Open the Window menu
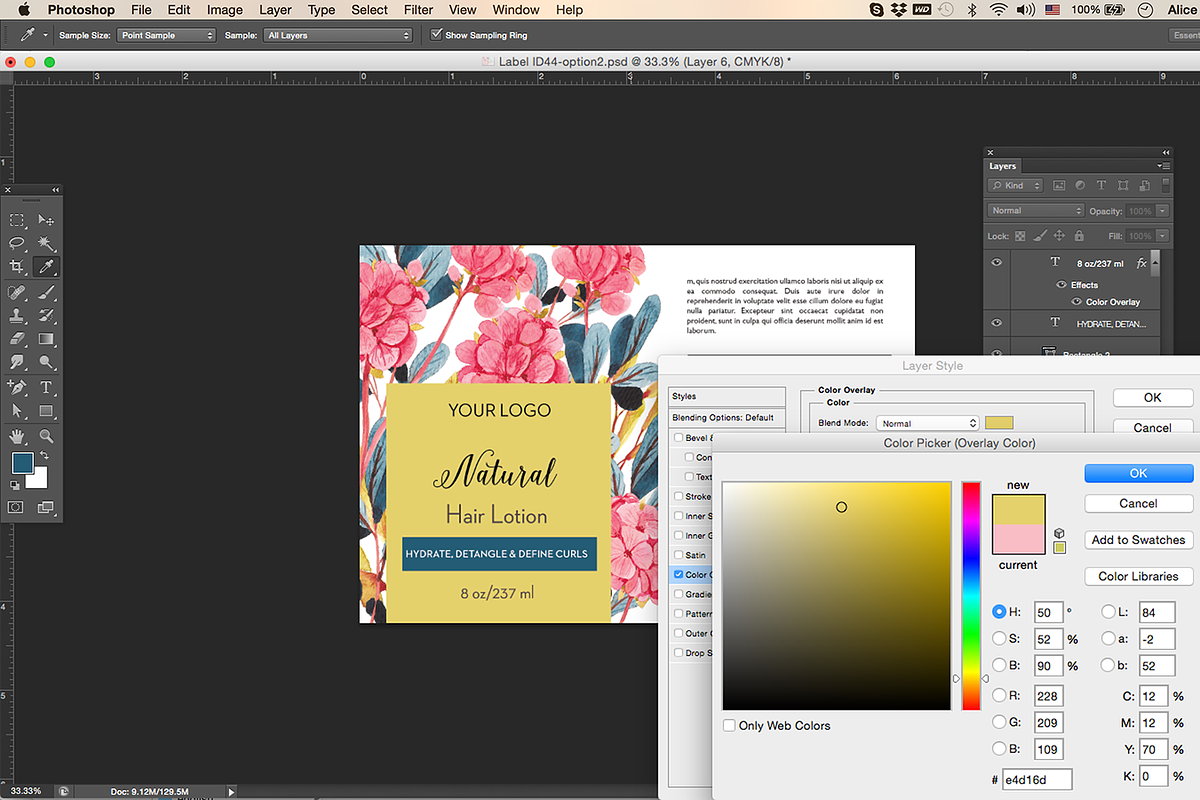1200x800 pixels. click(x=516, y=10)
